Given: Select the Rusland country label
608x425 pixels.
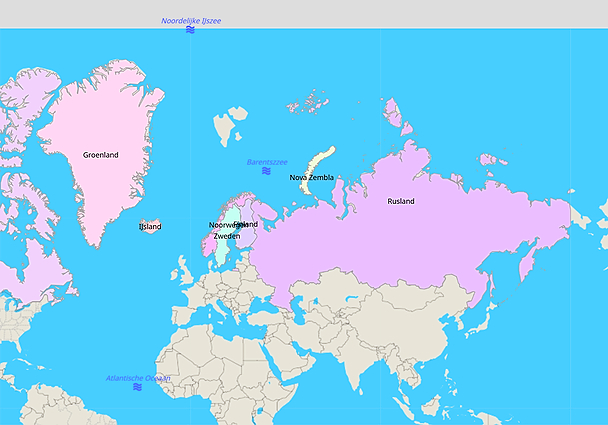Looking at the screenshot, I should pos(401,201).
